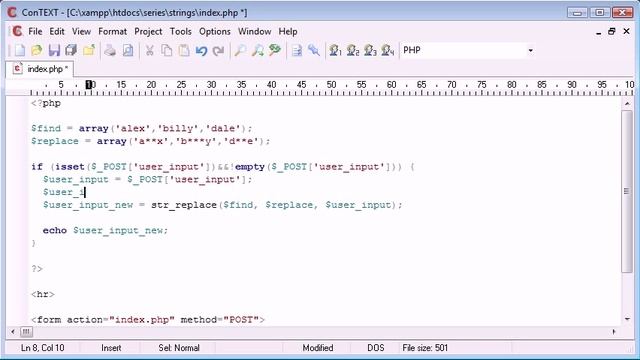Click vertical scrollbar up arrow
This screenshot has height=360, width=640.
[x=627, y=104]
